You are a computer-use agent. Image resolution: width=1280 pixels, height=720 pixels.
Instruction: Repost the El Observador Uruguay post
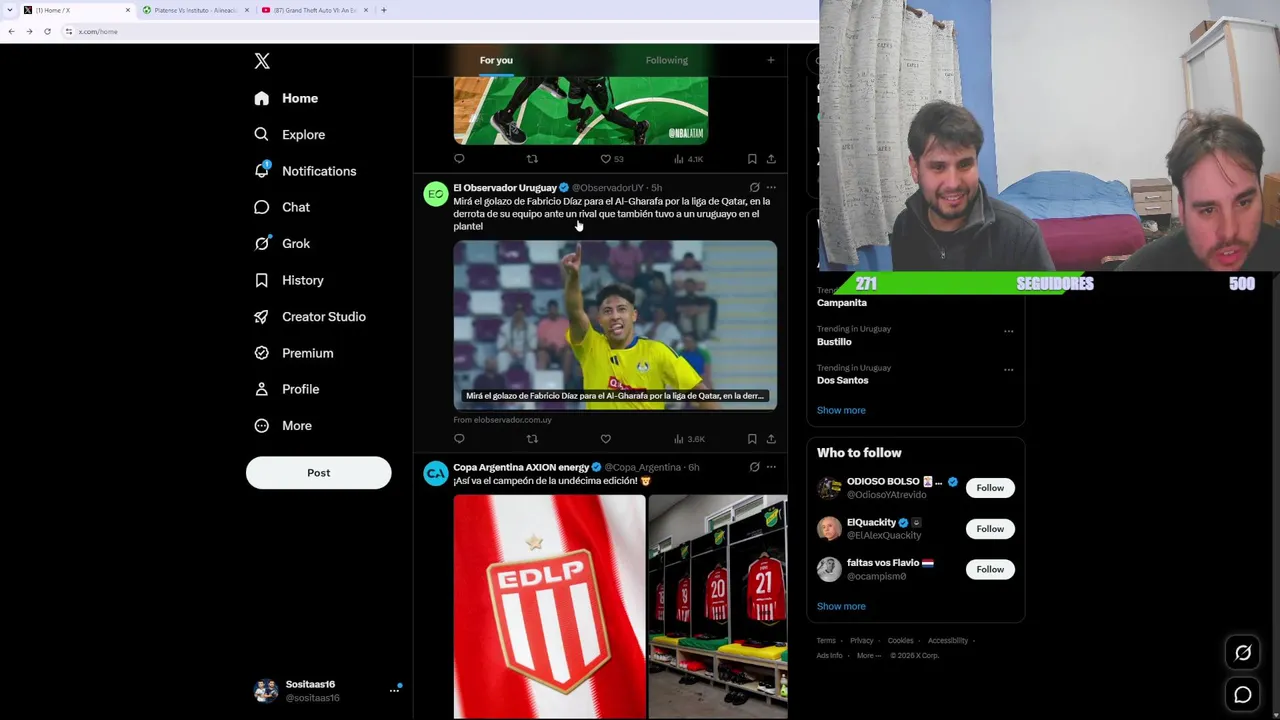532,439
